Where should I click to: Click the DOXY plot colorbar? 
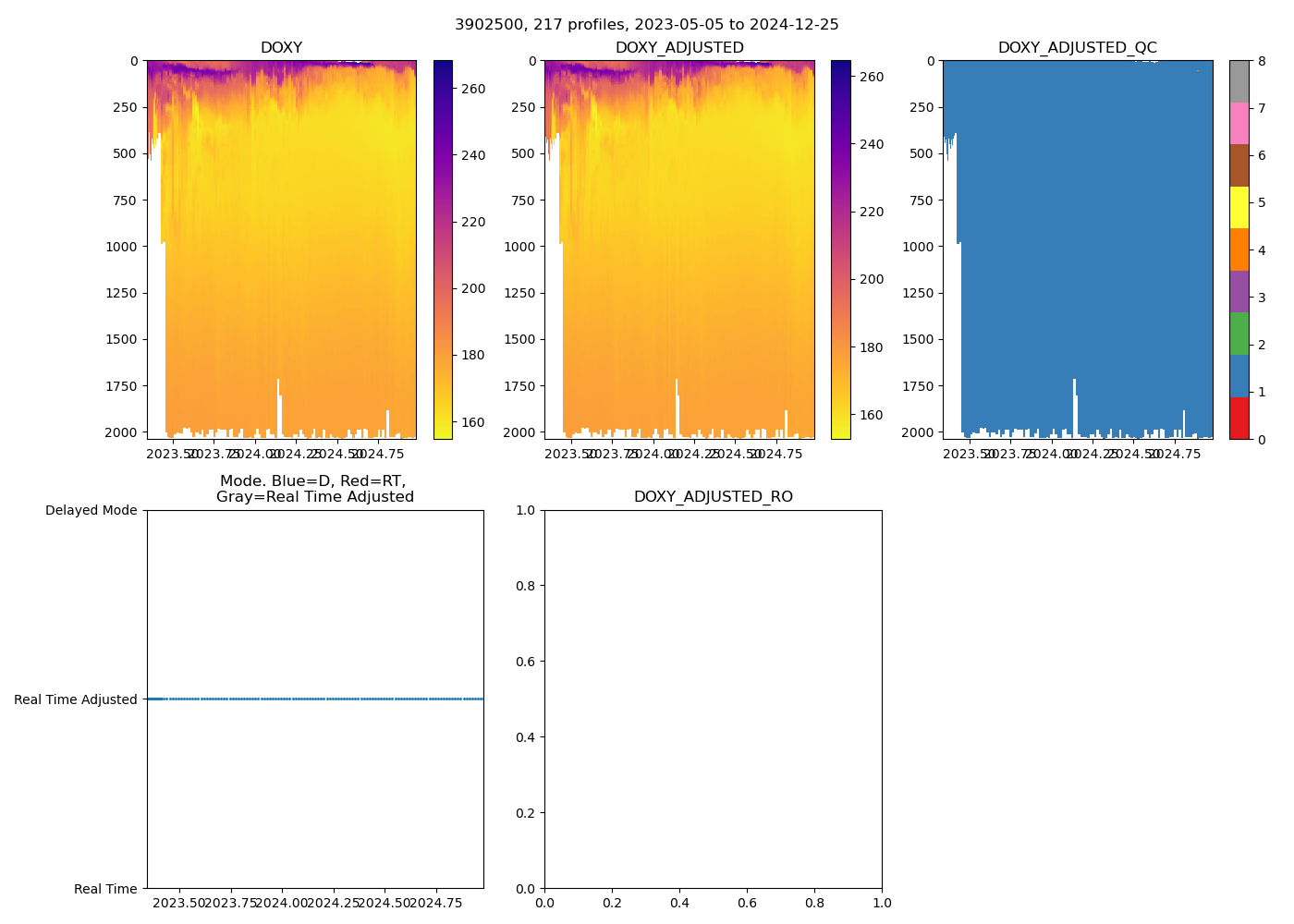pos(443,249)
